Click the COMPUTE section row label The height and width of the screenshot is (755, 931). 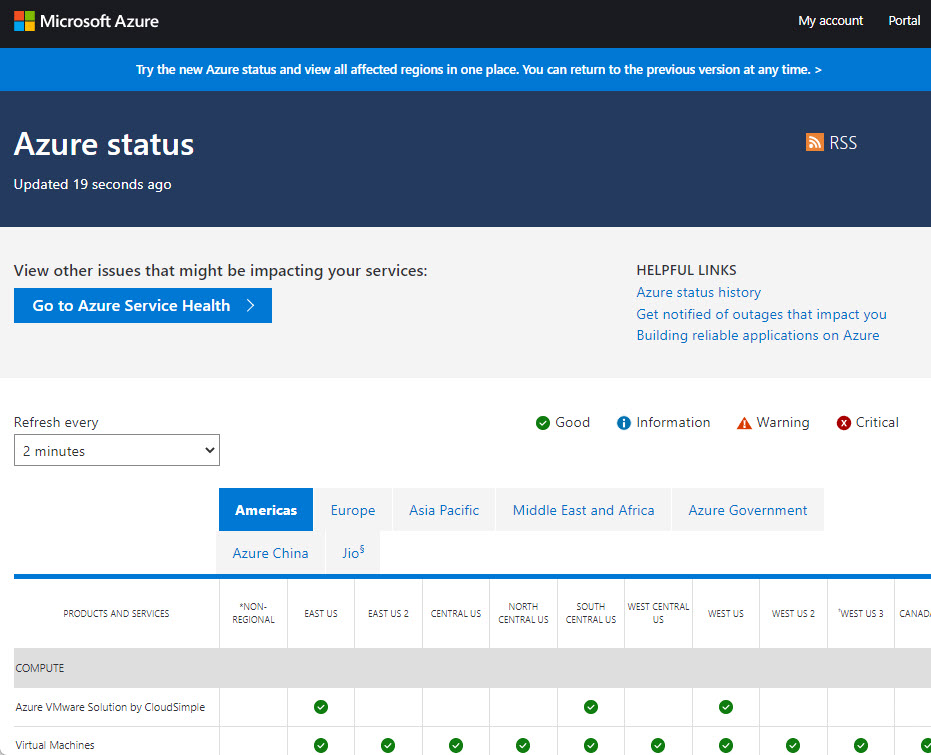40,668
